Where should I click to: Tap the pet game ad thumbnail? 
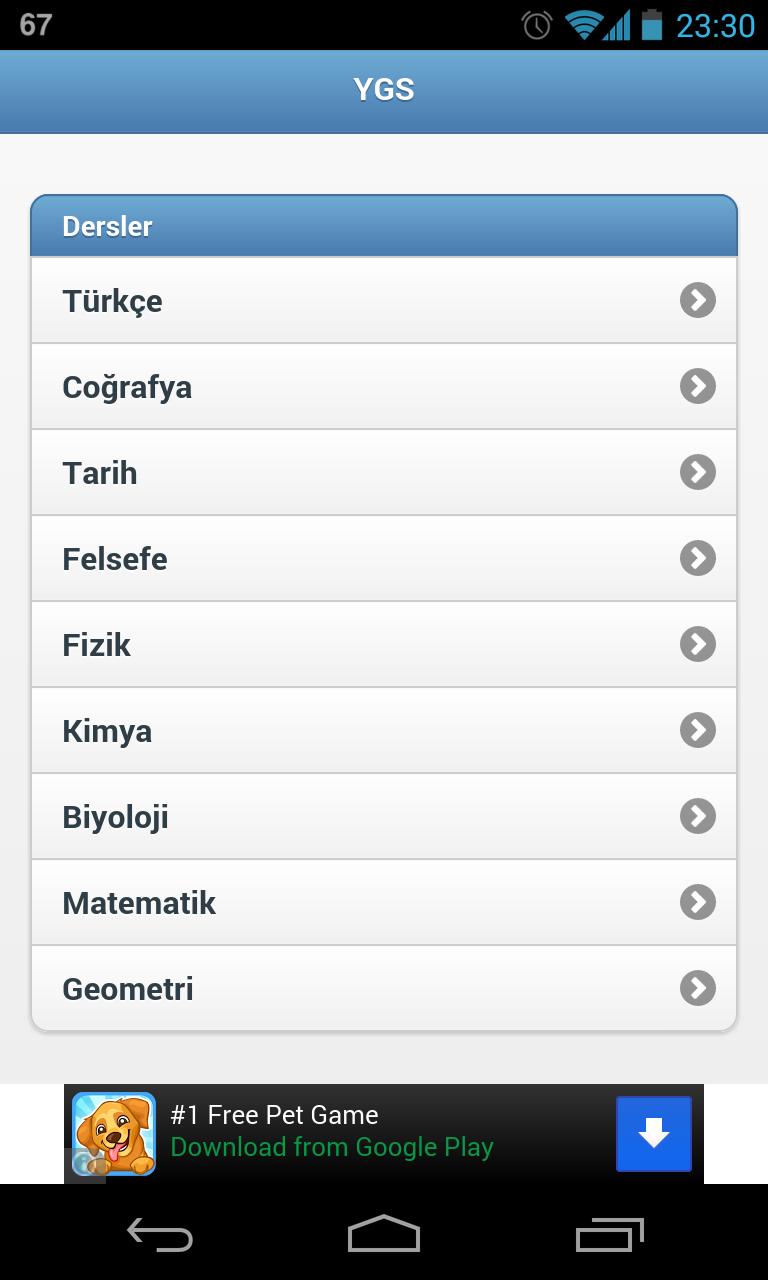[114, 1134]
